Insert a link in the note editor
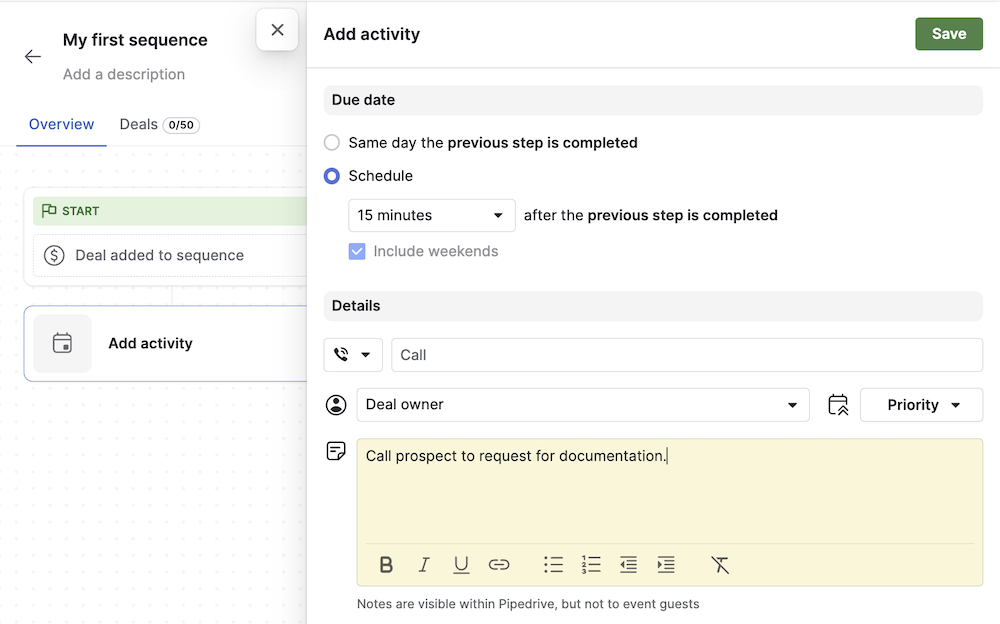The width and height of the screenshot is (1000, 624). [498, 564]
